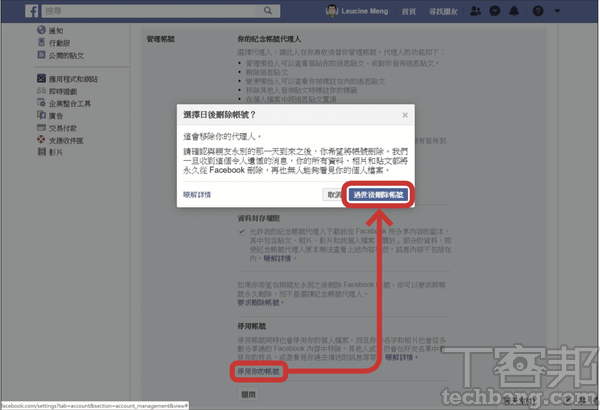Open Messenger messages icon
The width and height of the screenshot is (600, 410).
tap(495, 11)
